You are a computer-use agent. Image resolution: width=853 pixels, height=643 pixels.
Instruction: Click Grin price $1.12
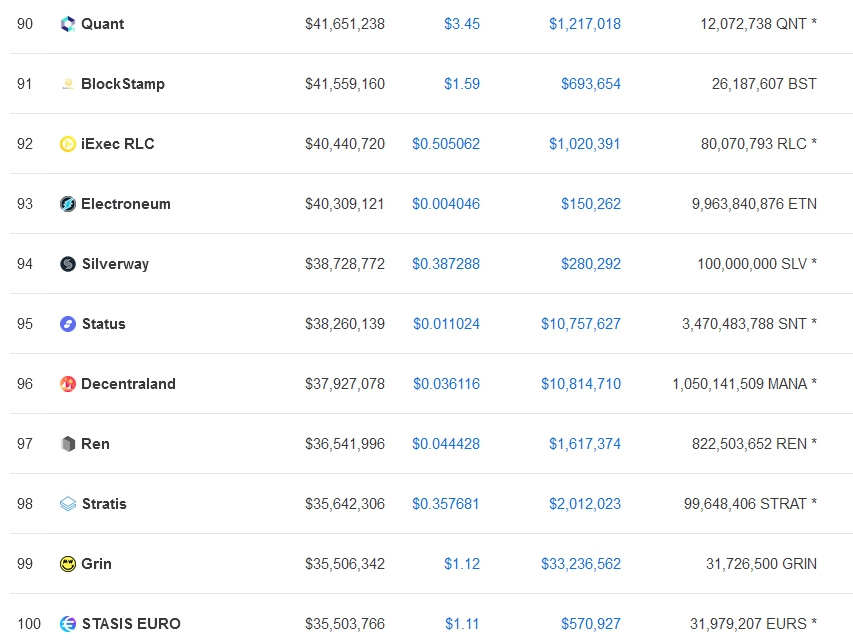pos(462,564)
